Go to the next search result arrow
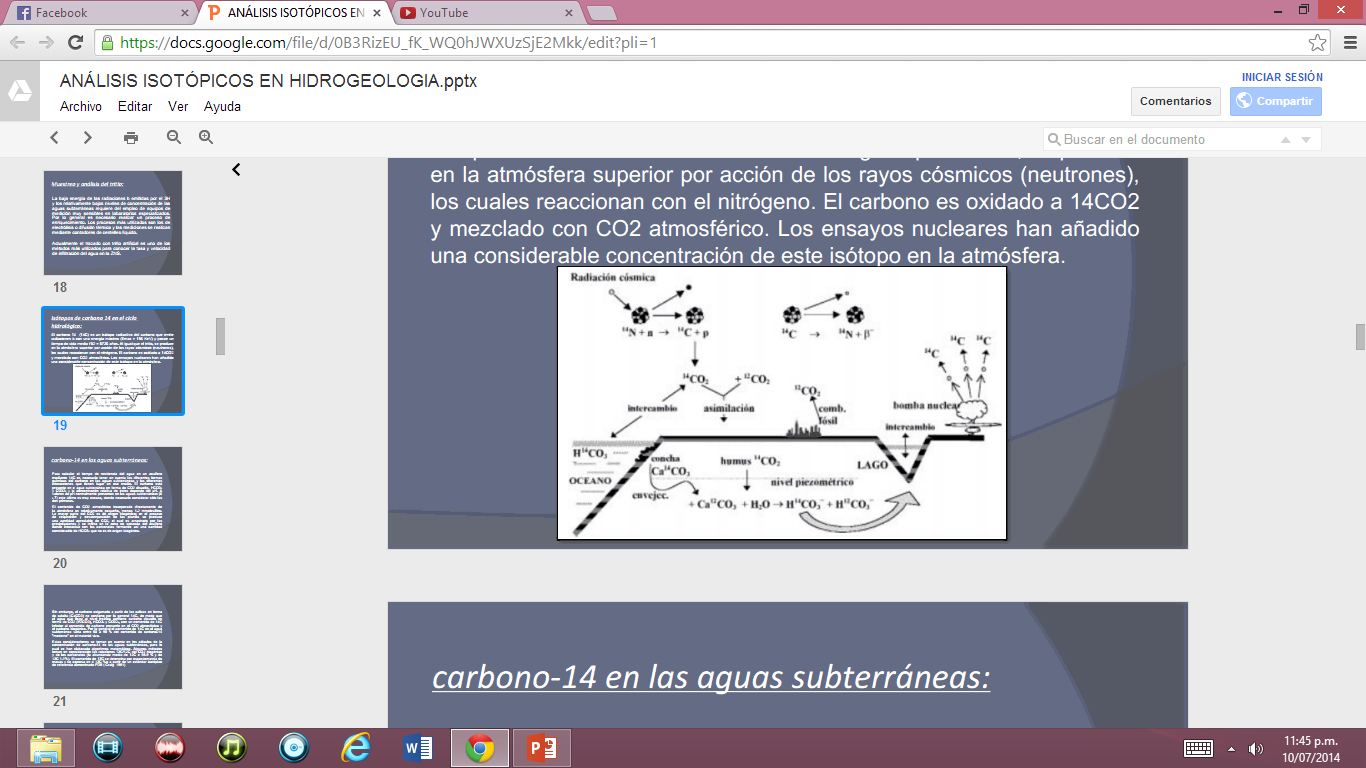 pyautogui.click(x=1307, y=139)
